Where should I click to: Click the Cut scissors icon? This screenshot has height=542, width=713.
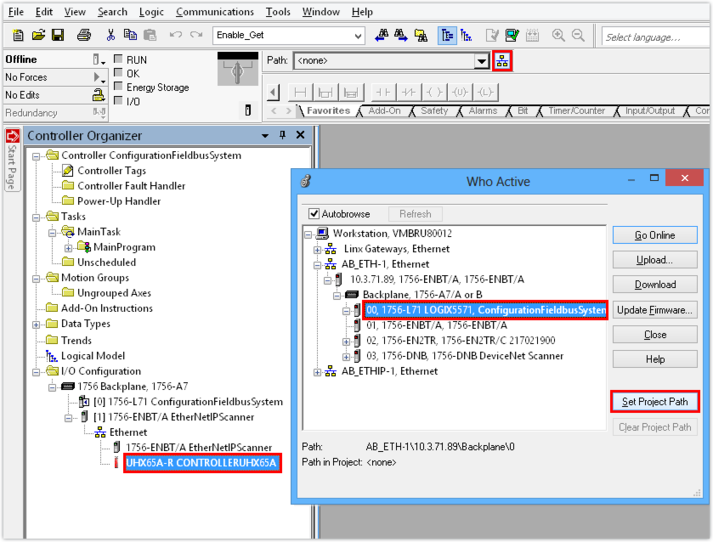(x=108, y=36)
